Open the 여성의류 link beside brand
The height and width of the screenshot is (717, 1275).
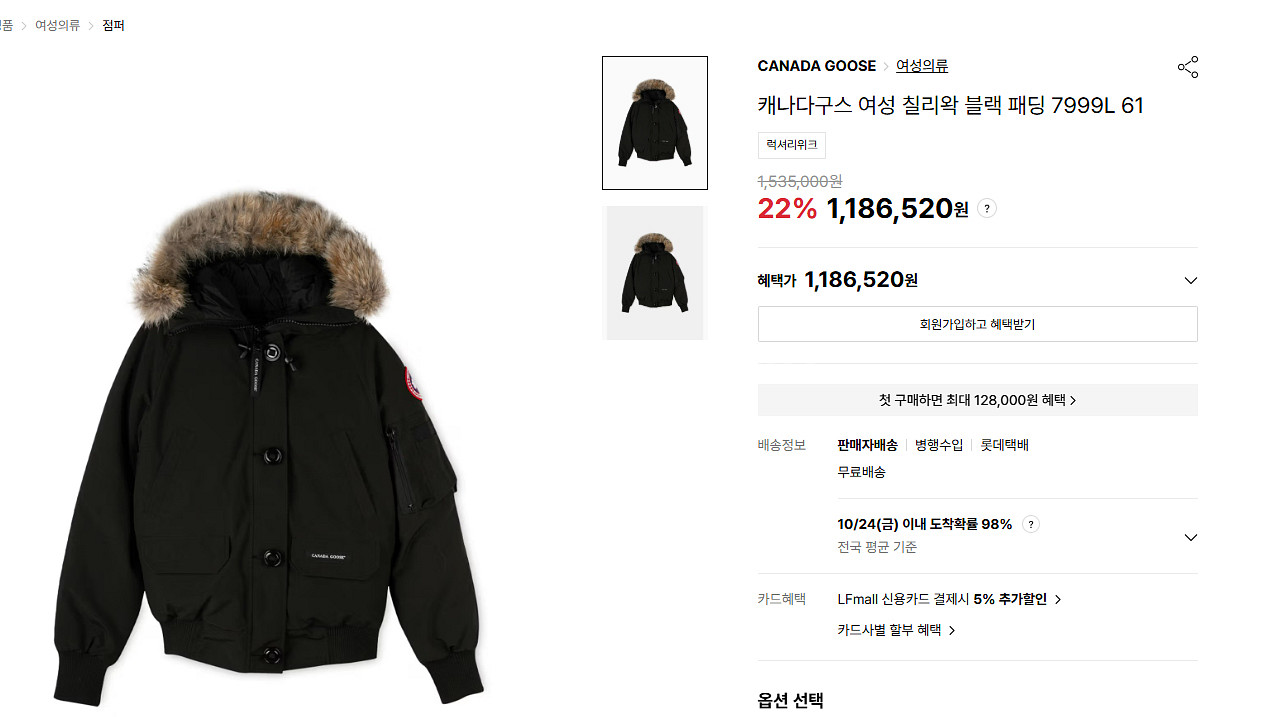tap(922, 66)
